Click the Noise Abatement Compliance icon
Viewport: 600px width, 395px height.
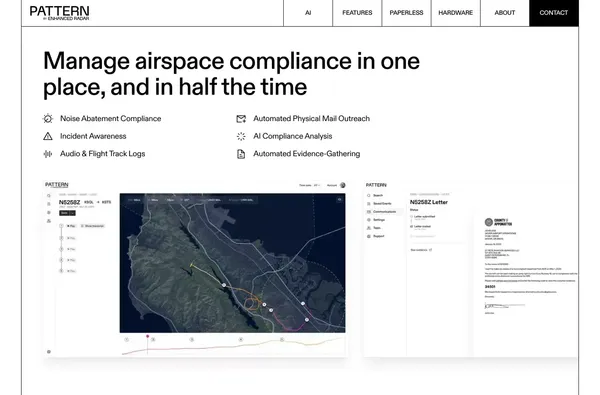pyautogui.click(x=48, y=119)
